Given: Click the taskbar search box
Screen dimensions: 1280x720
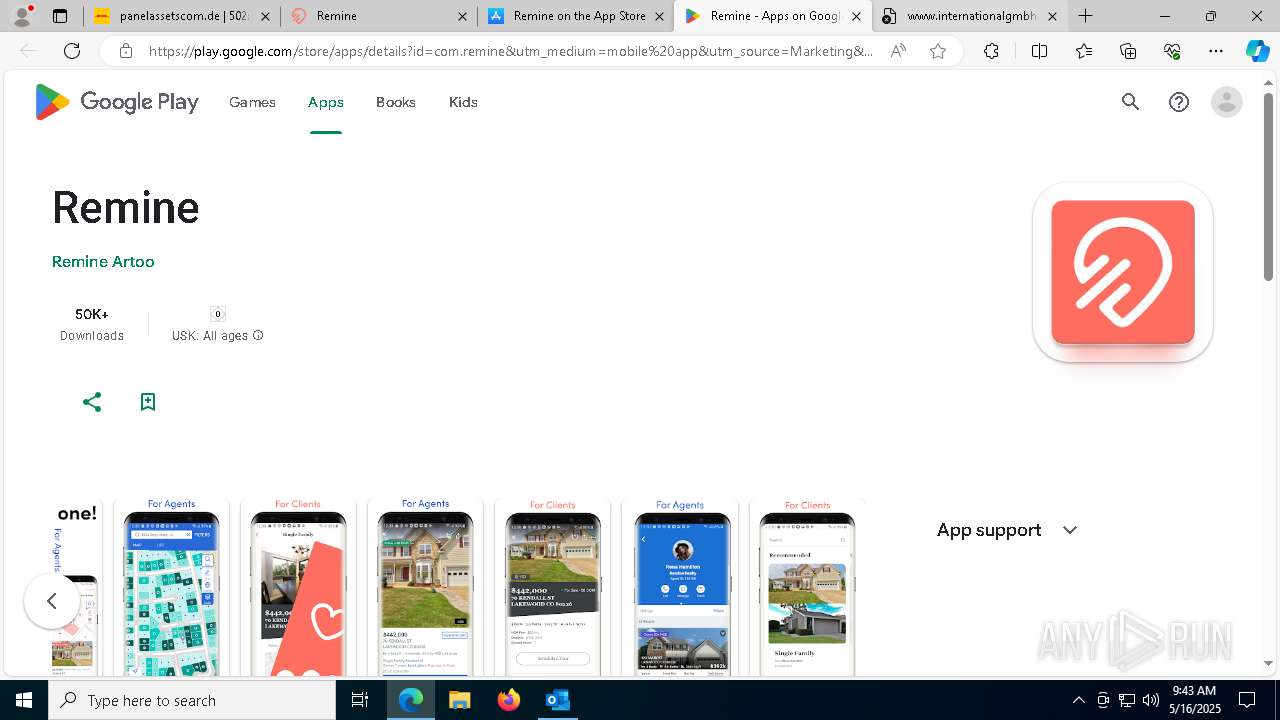Looking at the screenshot, I should point(192,700).
